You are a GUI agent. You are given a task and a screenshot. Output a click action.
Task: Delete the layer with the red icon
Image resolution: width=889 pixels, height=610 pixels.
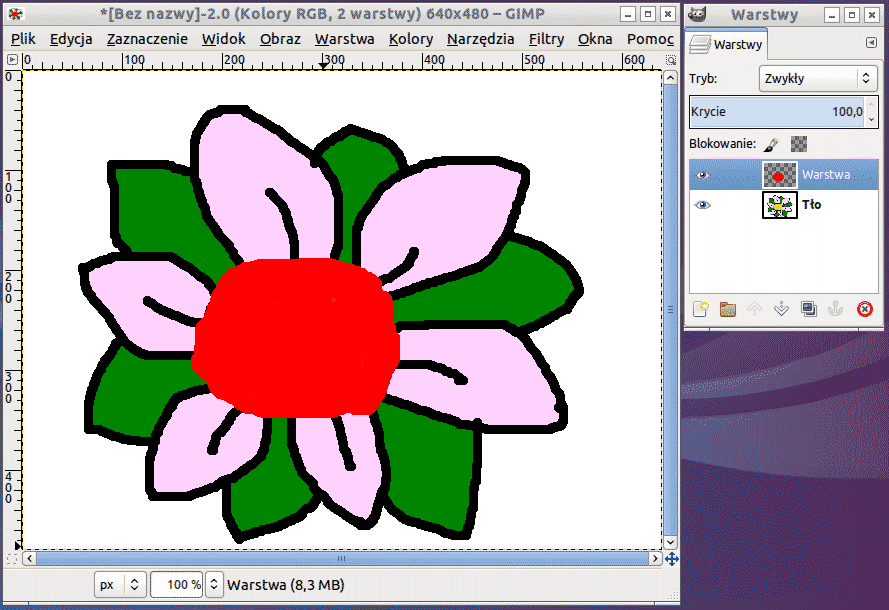click(865, 310)
